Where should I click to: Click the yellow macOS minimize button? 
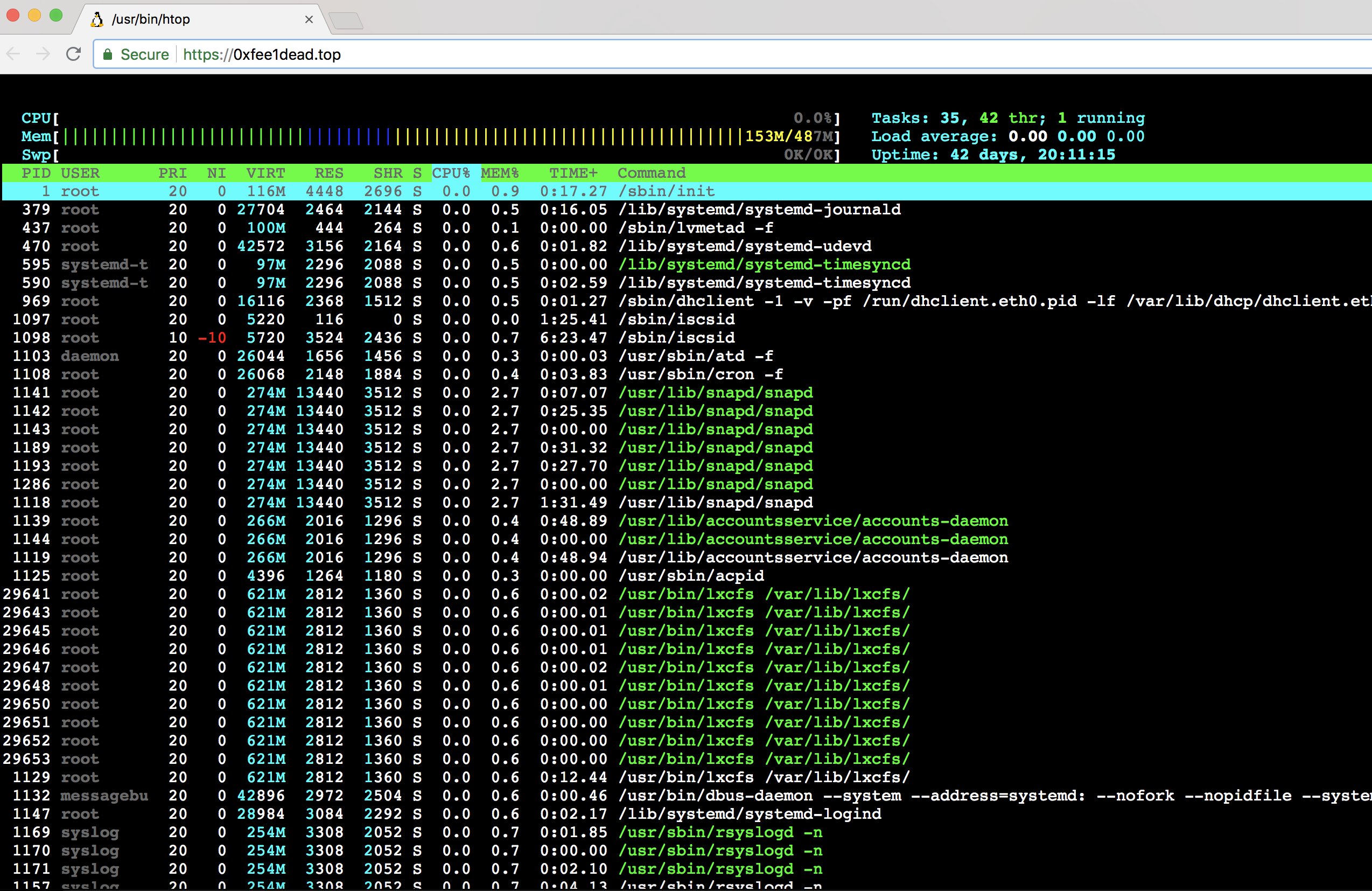(x=34, y=16)
